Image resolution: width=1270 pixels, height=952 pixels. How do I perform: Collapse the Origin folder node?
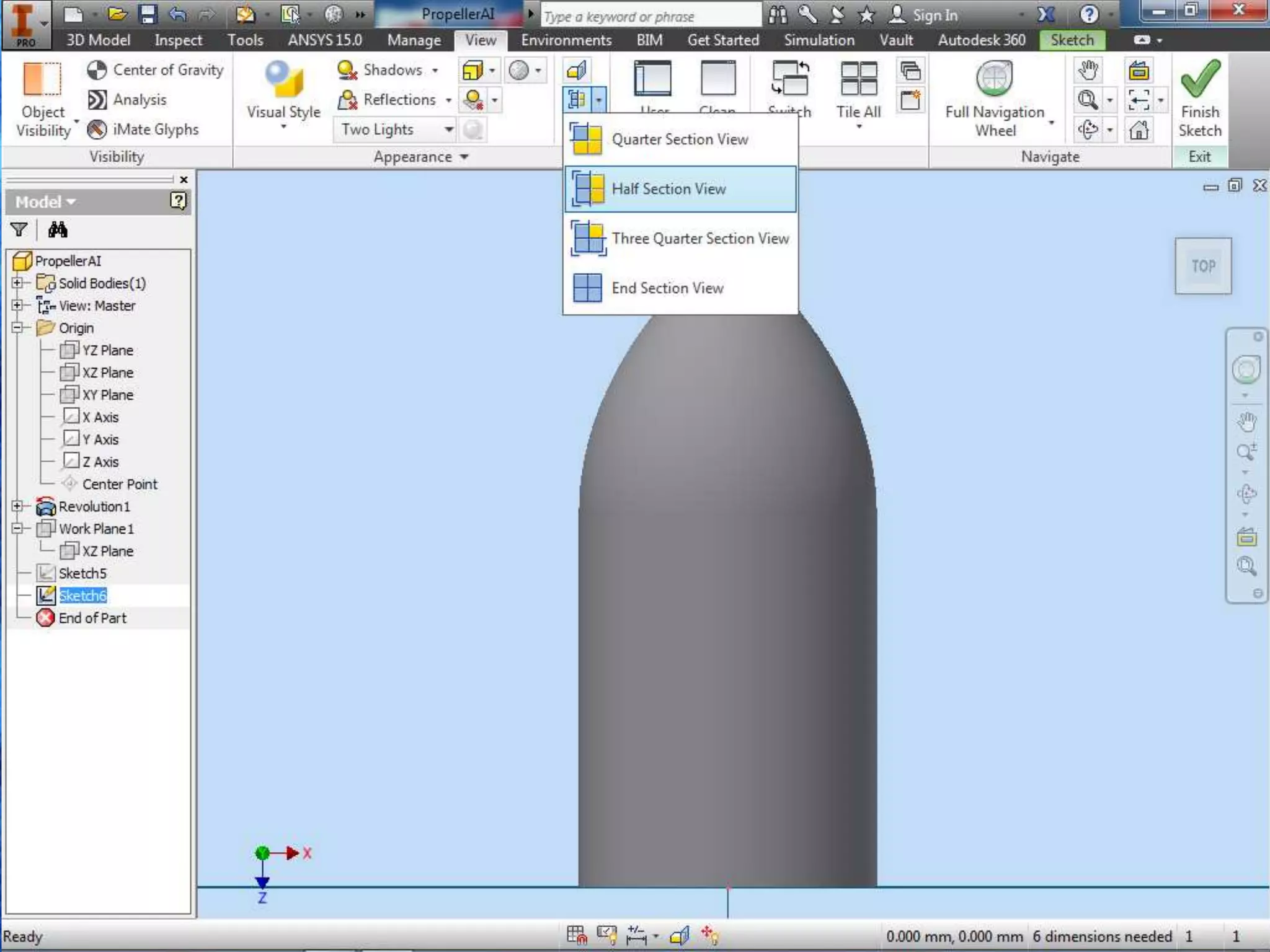(x=17, y=328)
